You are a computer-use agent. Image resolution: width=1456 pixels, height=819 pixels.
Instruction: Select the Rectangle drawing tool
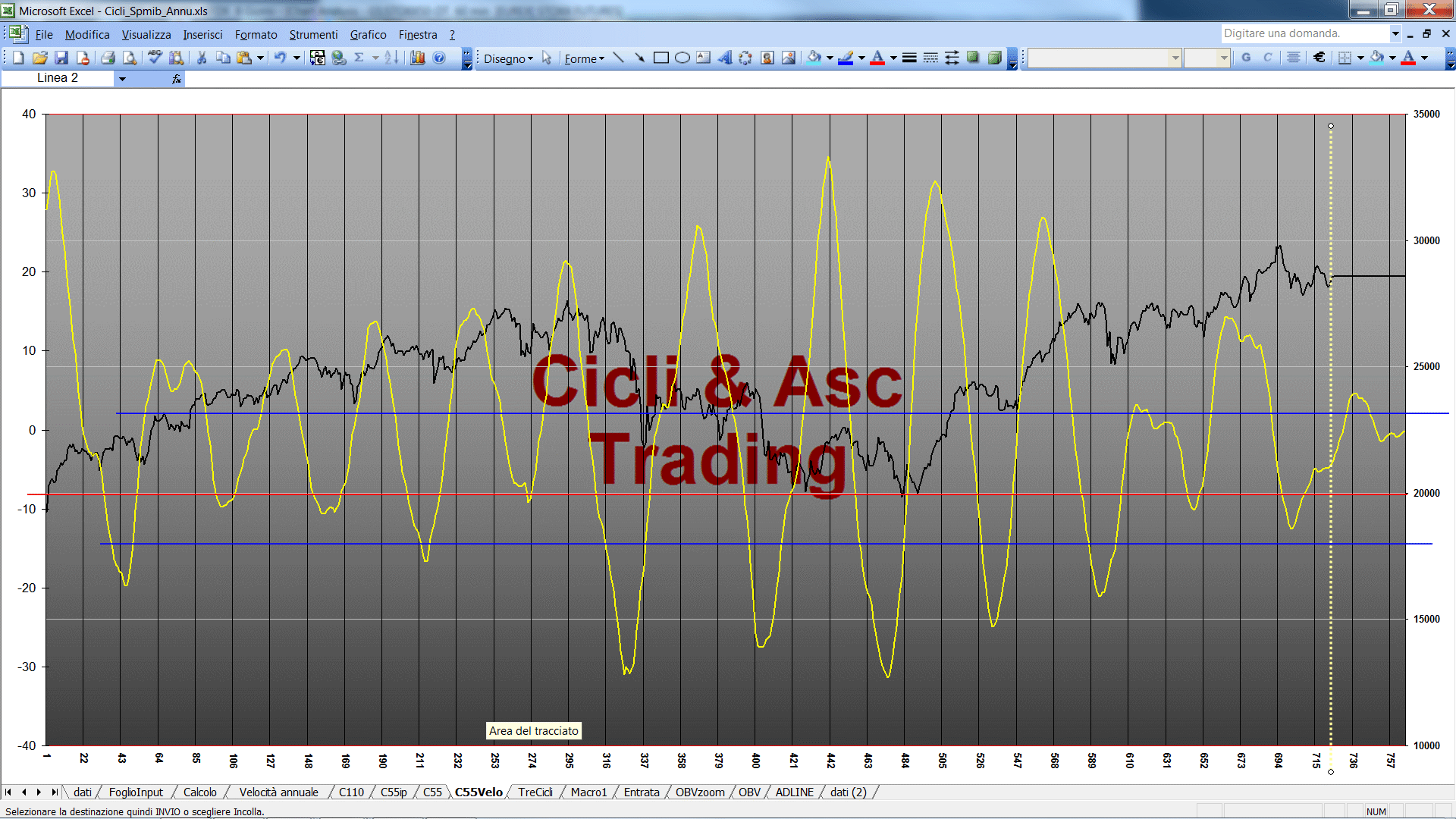coord(661,58)
